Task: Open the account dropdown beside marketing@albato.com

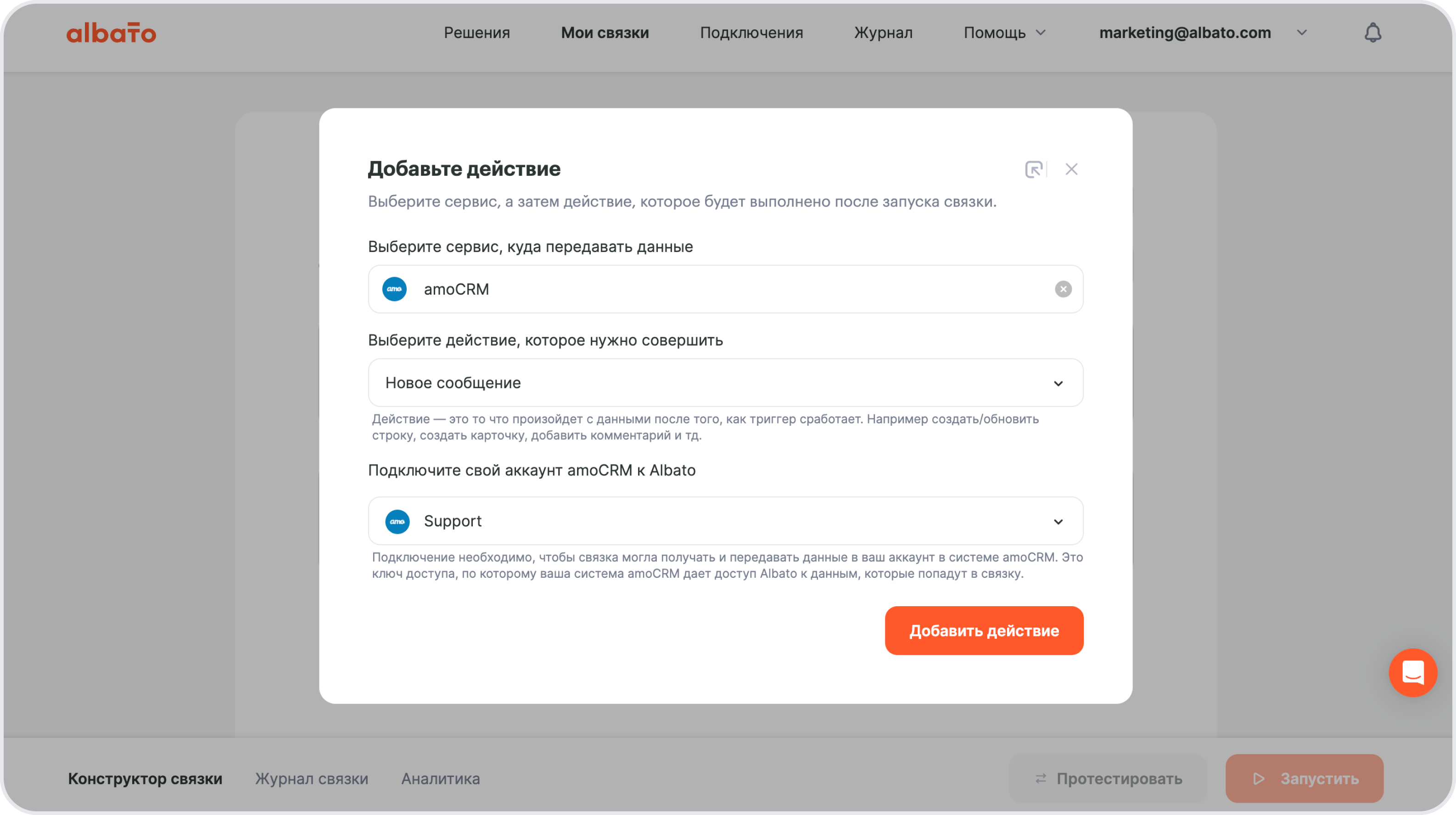Action: coord(1301,32)
